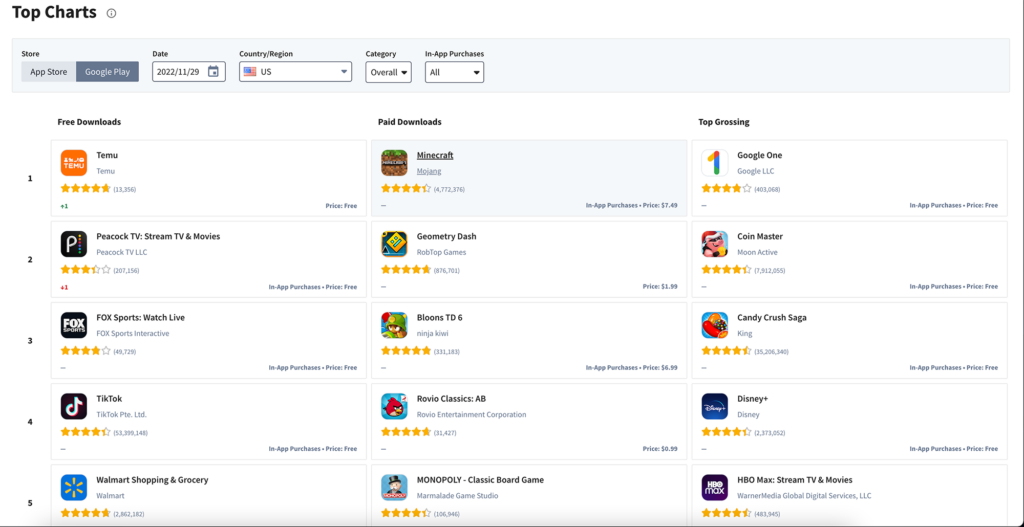Click the Disney+ app icon
The width and height of the screenshot is (1024, 527).
click(714, 406)
